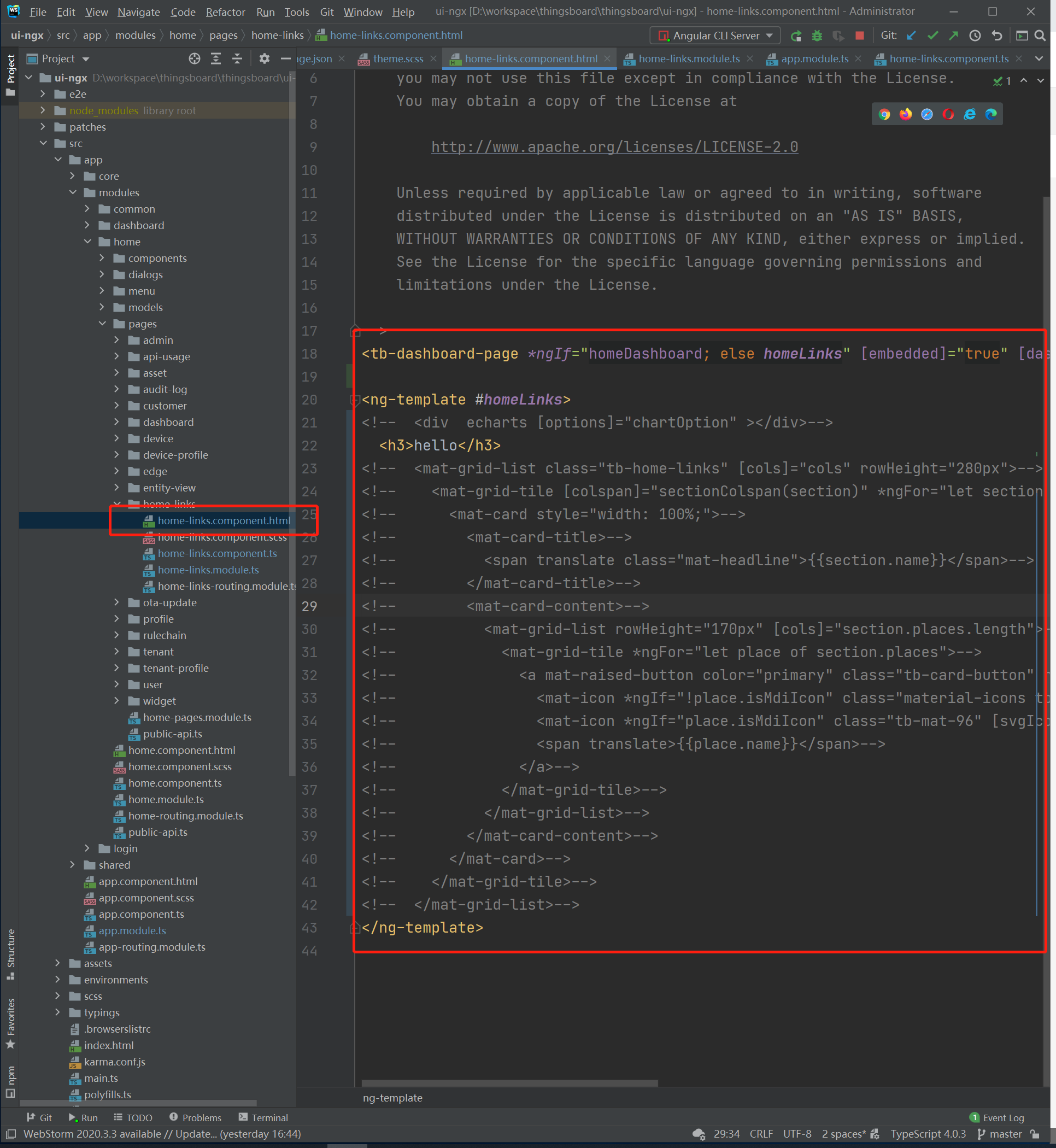Open the Angular CLI Server configuration dropdown

(715, 36)
